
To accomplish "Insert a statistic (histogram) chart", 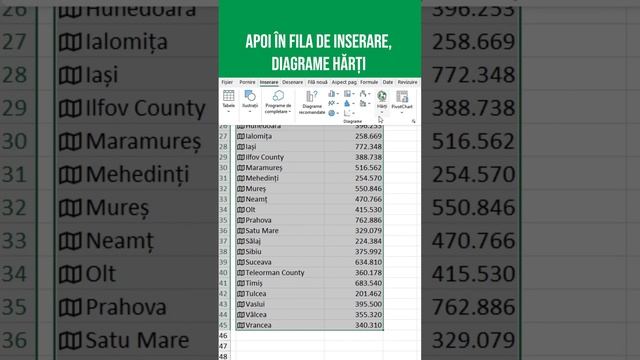I will [x=347, y=103].
